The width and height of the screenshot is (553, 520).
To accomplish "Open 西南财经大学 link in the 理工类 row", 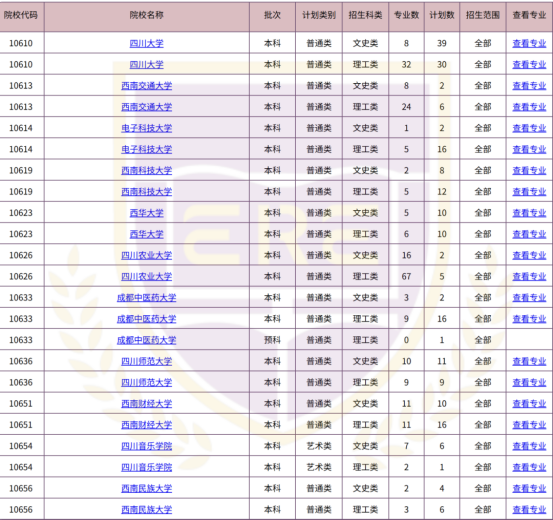I will [x=146, y=424].
